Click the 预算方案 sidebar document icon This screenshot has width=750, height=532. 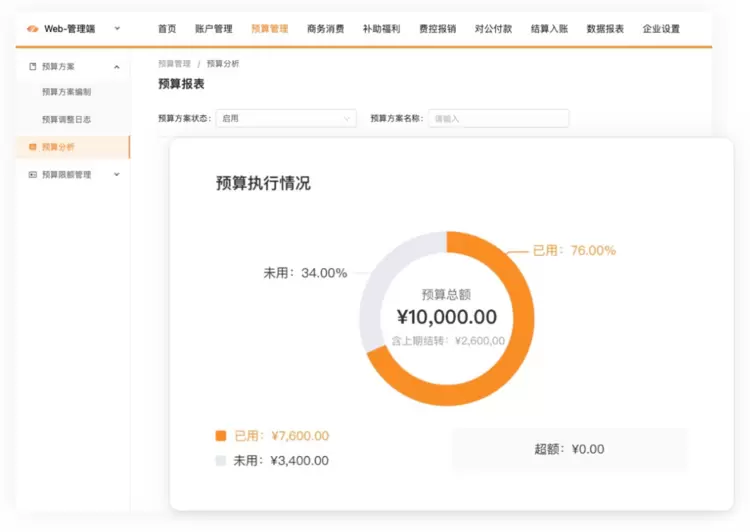click(32, 67)
